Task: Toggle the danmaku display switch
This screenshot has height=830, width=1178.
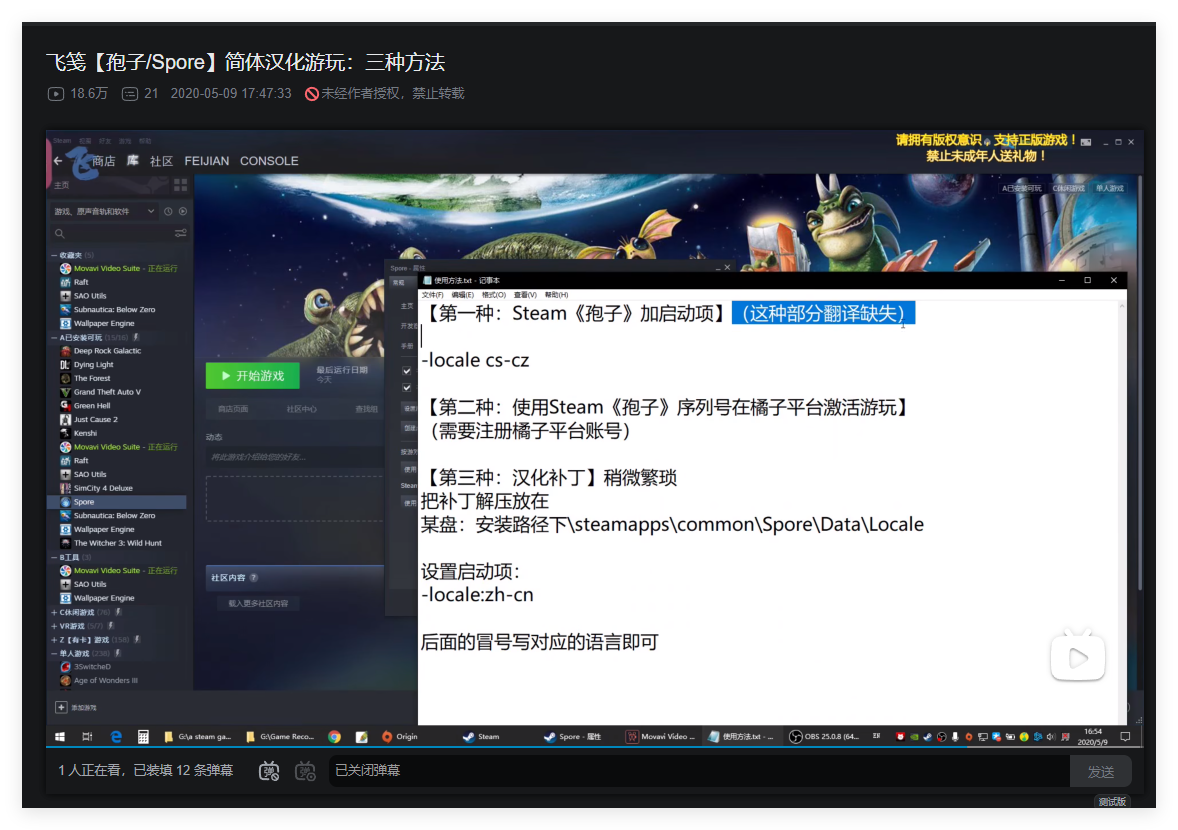Action: 269,771
